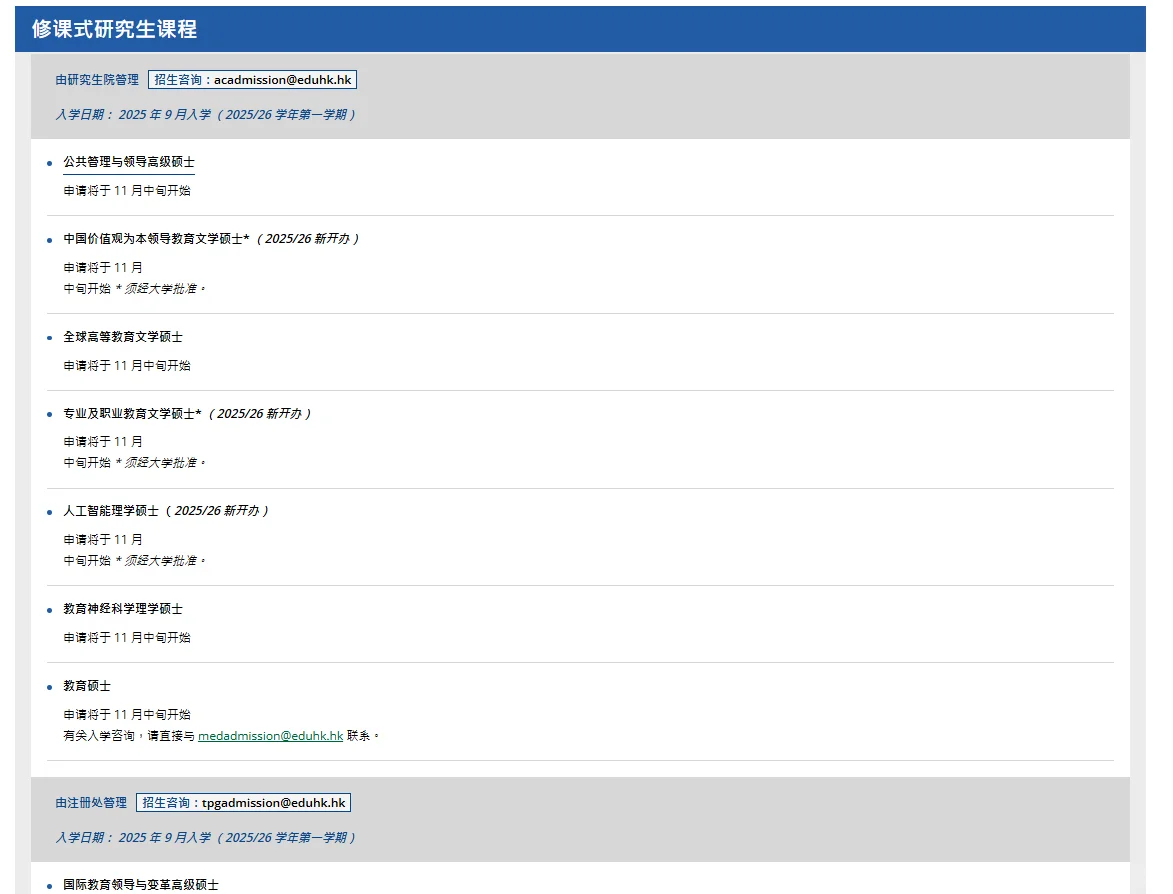Viewport: 1173px width, 894px height.
Task: Click 须经大学批准 note under 人工智能理学硕士
Action: pyautogui.click(x=160, y=561)
